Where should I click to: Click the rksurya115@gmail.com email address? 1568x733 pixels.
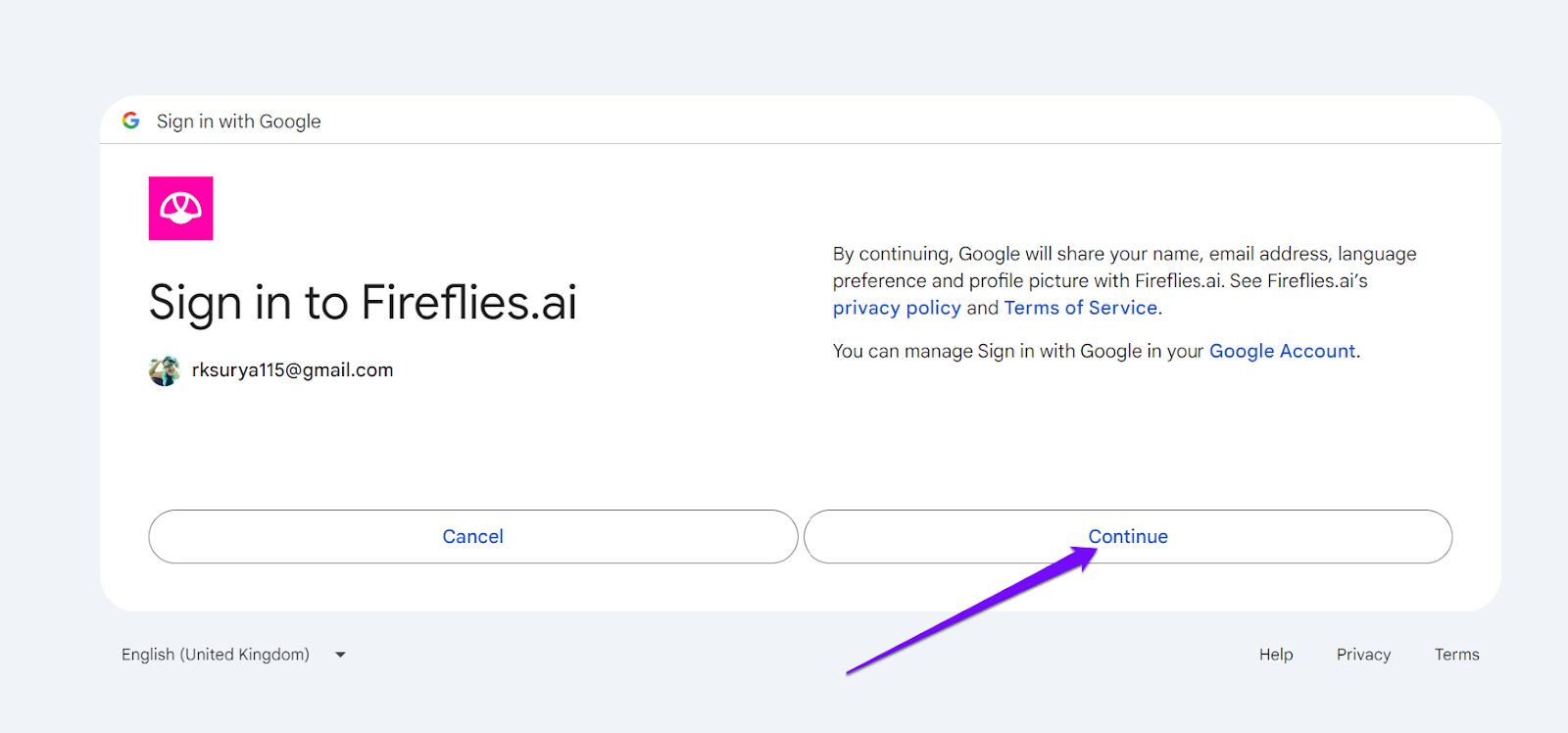pos(292,370)
